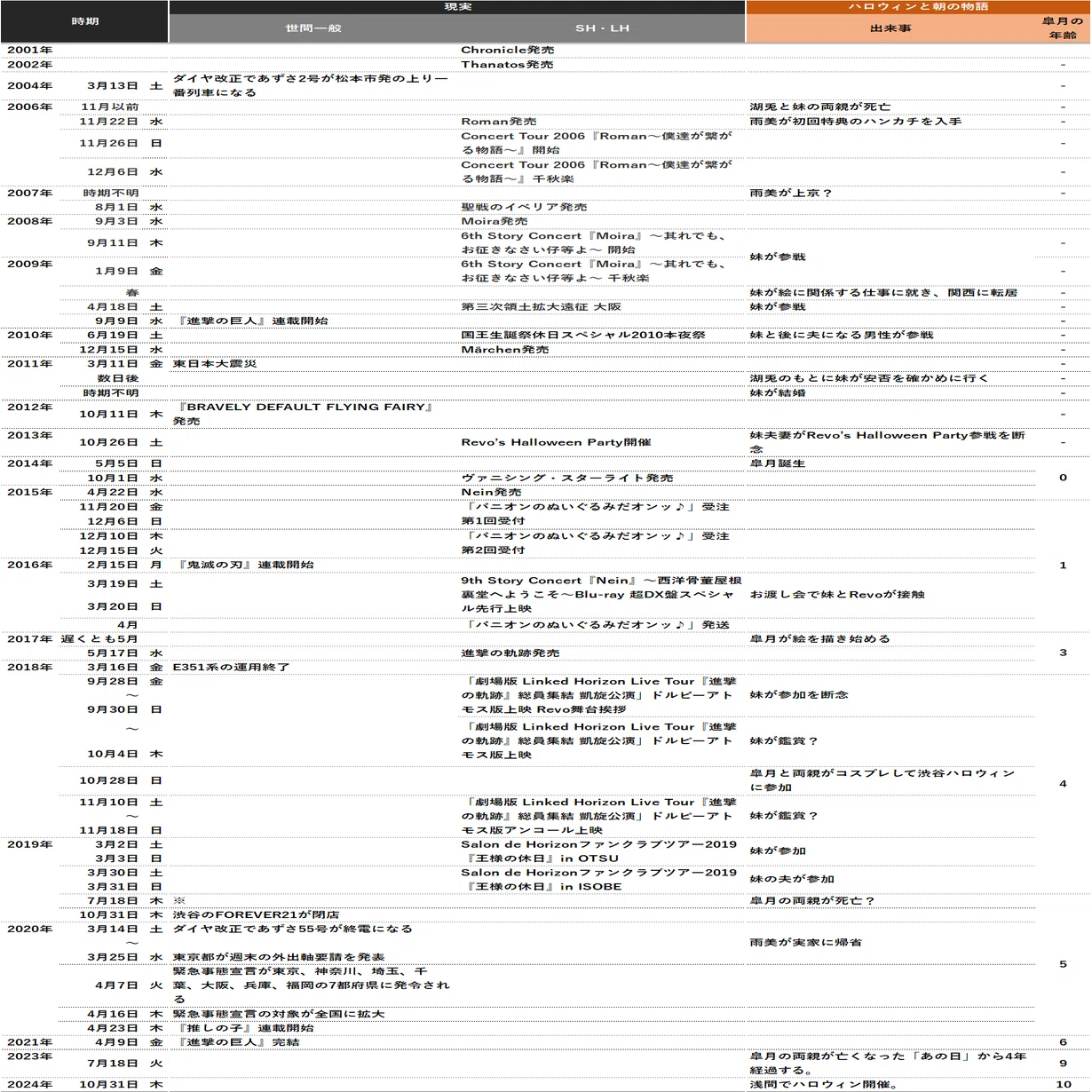Select the Märchen発売 cell
Viewport: 1092px width, 1092px height.
(x=505, y=350)
